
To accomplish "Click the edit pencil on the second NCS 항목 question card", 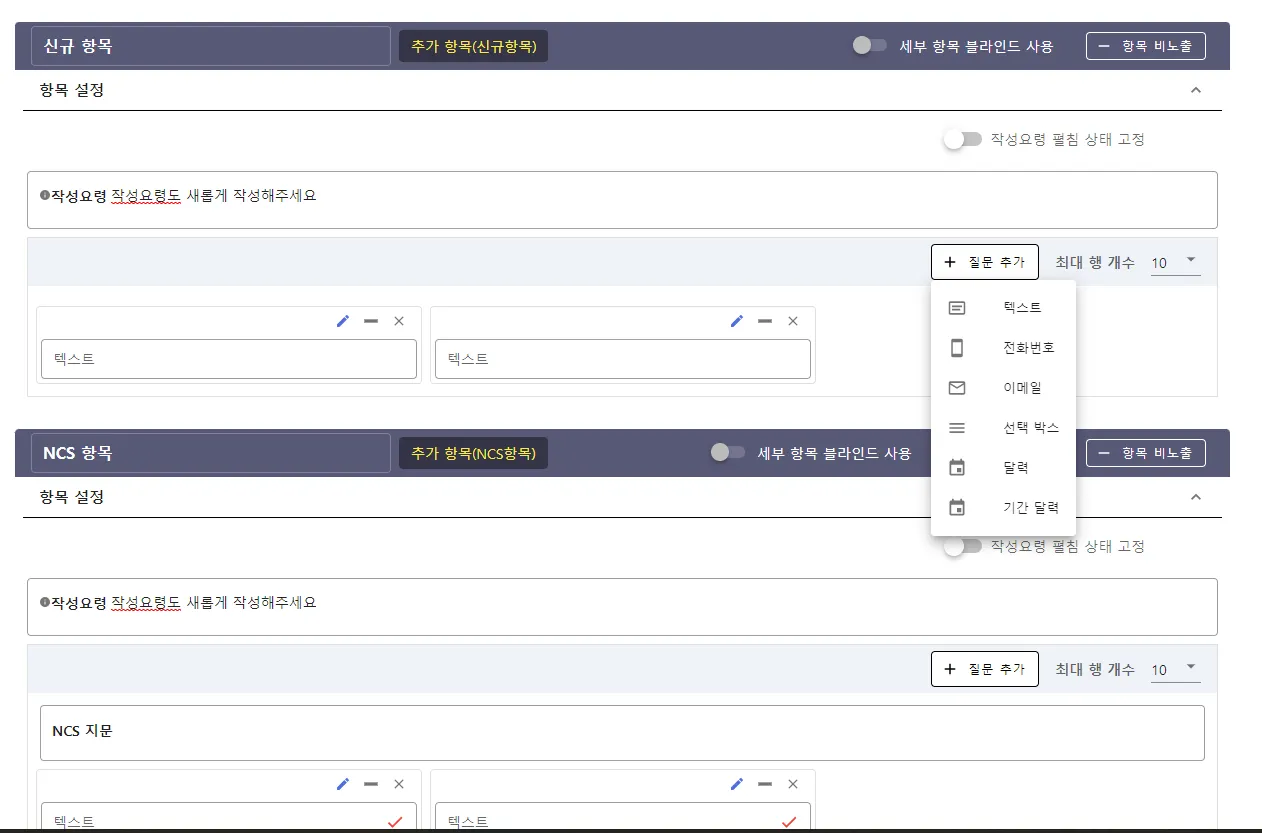I will tap(737, 784).
